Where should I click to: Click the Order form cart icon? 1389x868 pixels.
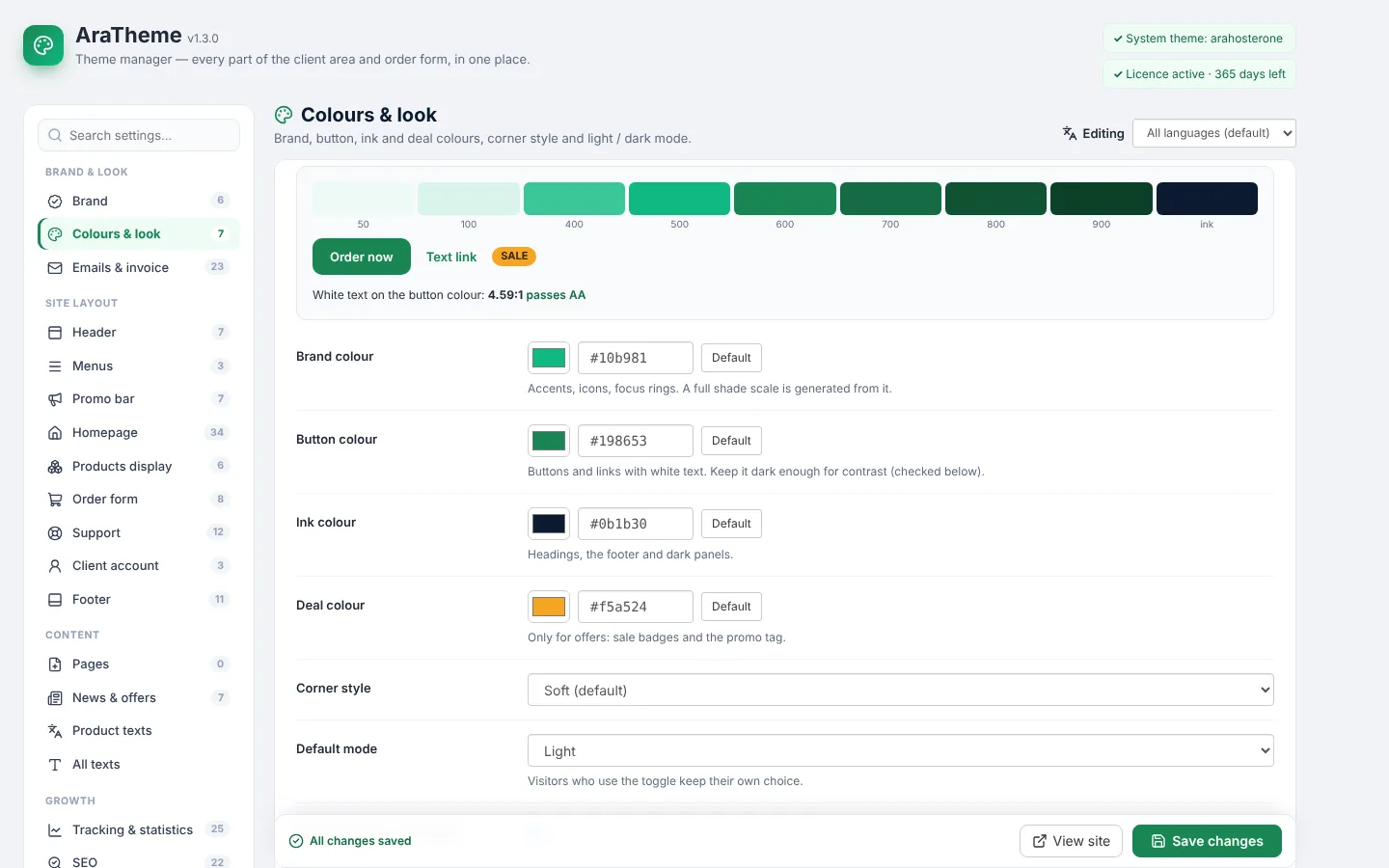tap(55, 500)
